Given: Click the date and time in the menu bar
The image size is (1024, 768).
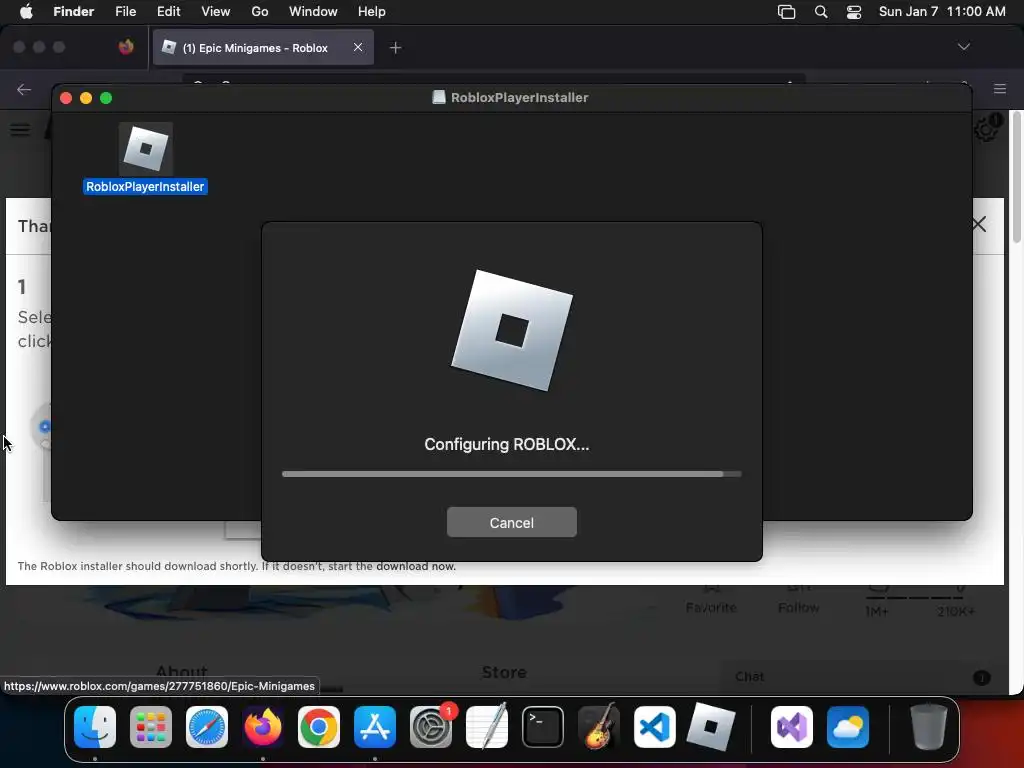Looking at the screenshot, I should click(x=942, y=12).
